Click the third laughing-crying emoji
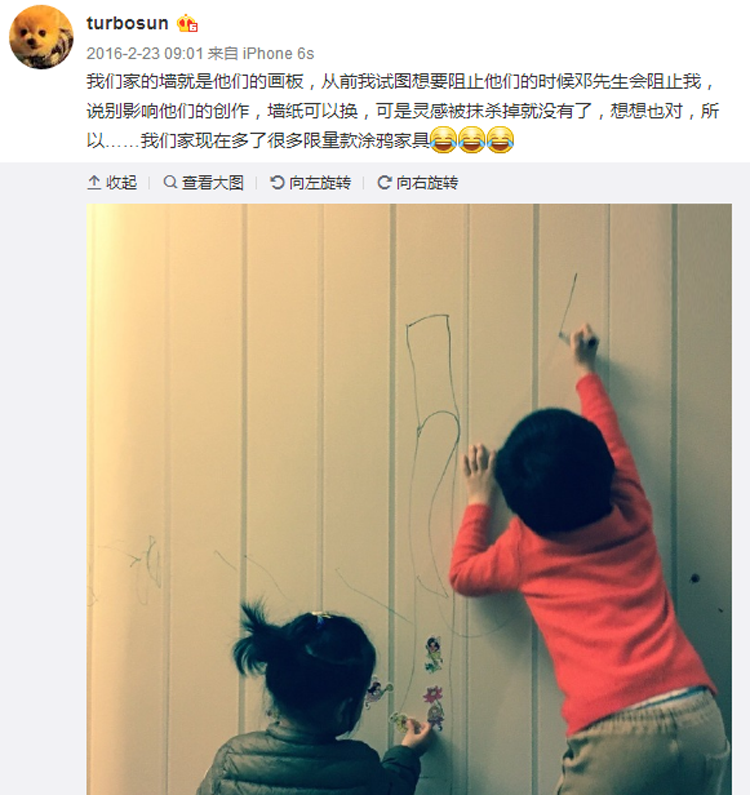The height and width of the screenshot is (795, 750). click(x=500, y=140)
